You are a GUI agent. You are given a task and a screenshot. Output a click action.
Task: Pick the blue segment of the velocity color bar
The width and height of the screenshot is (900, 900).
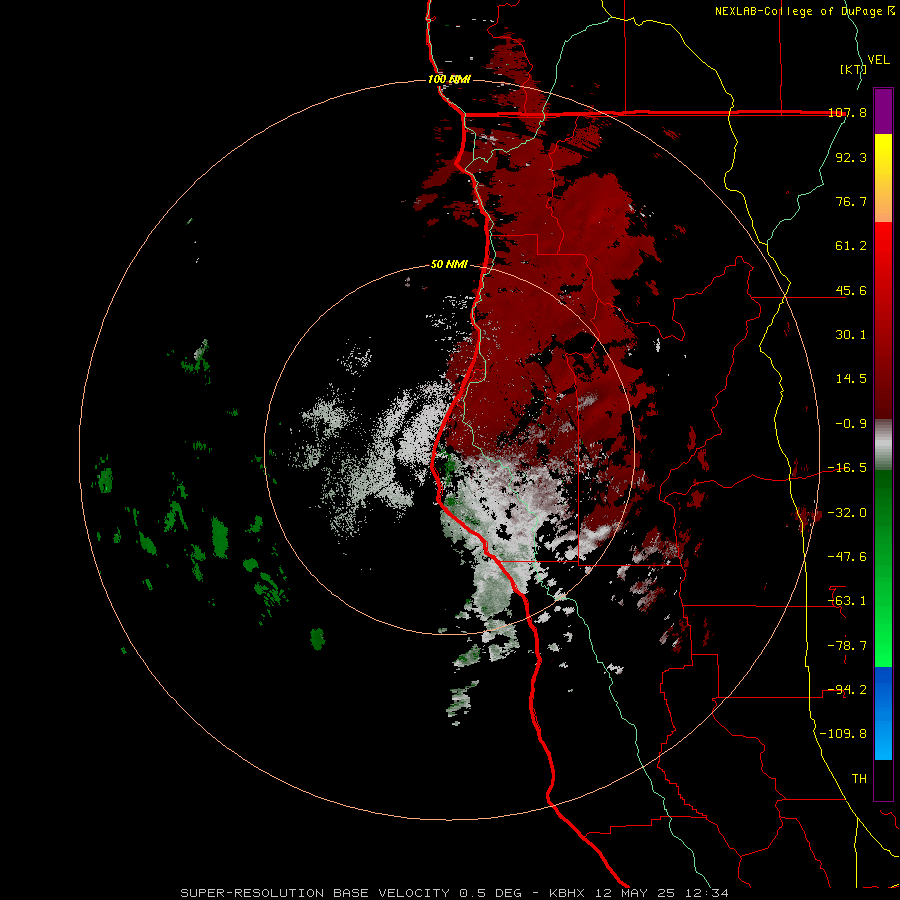click(883, 713)
